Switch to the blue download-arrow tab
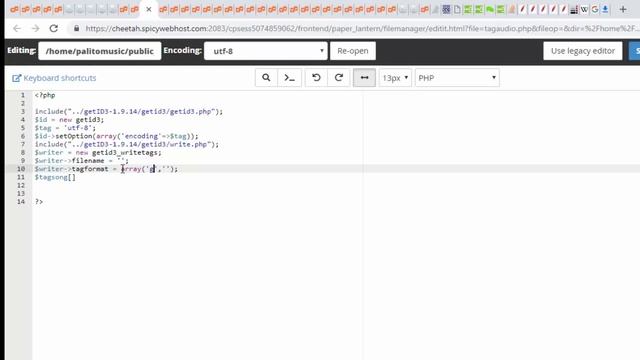Screen dimensions: 640x360 605,9
